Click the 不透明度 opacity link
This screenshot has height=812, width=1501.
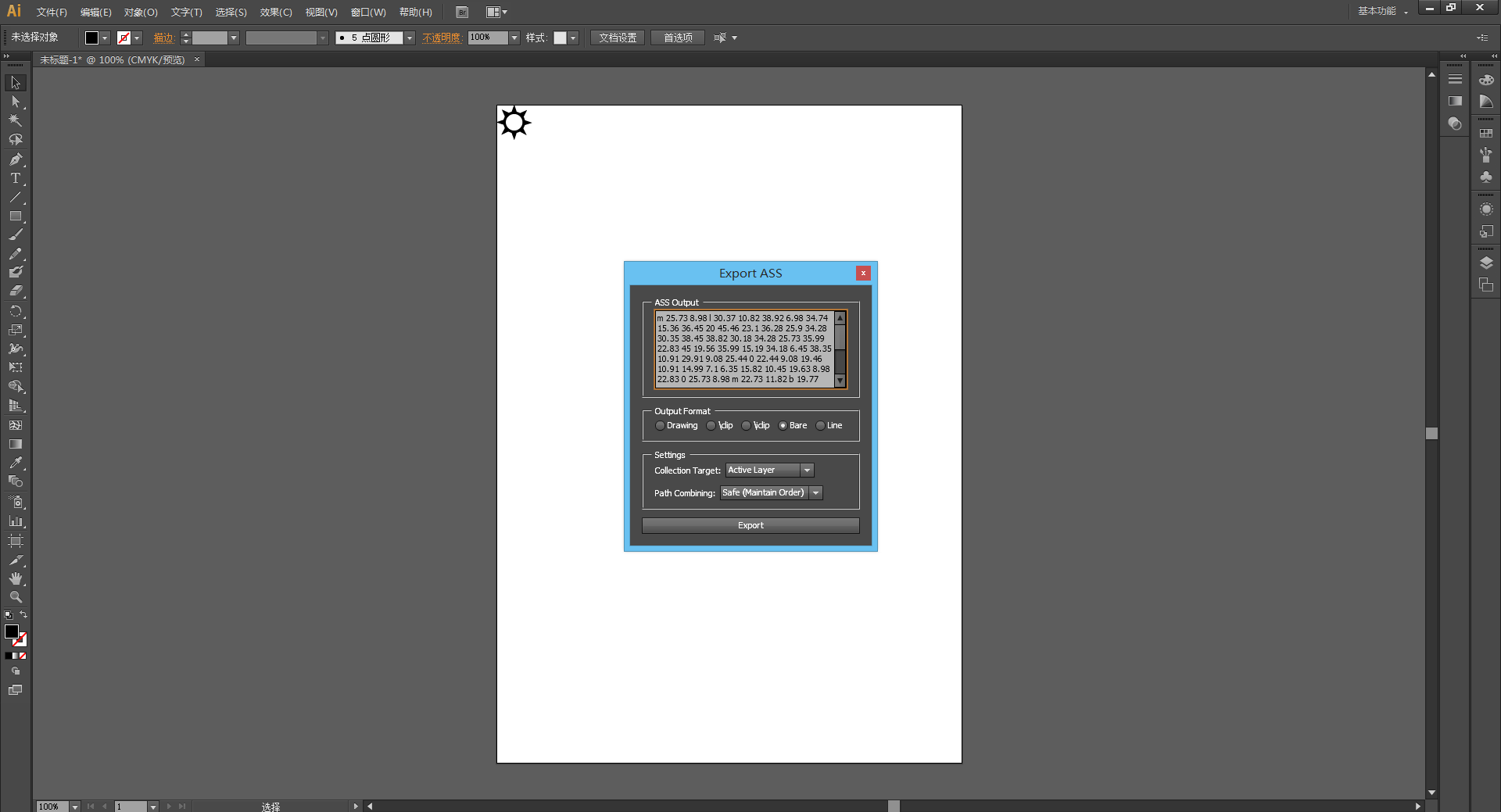442,38
